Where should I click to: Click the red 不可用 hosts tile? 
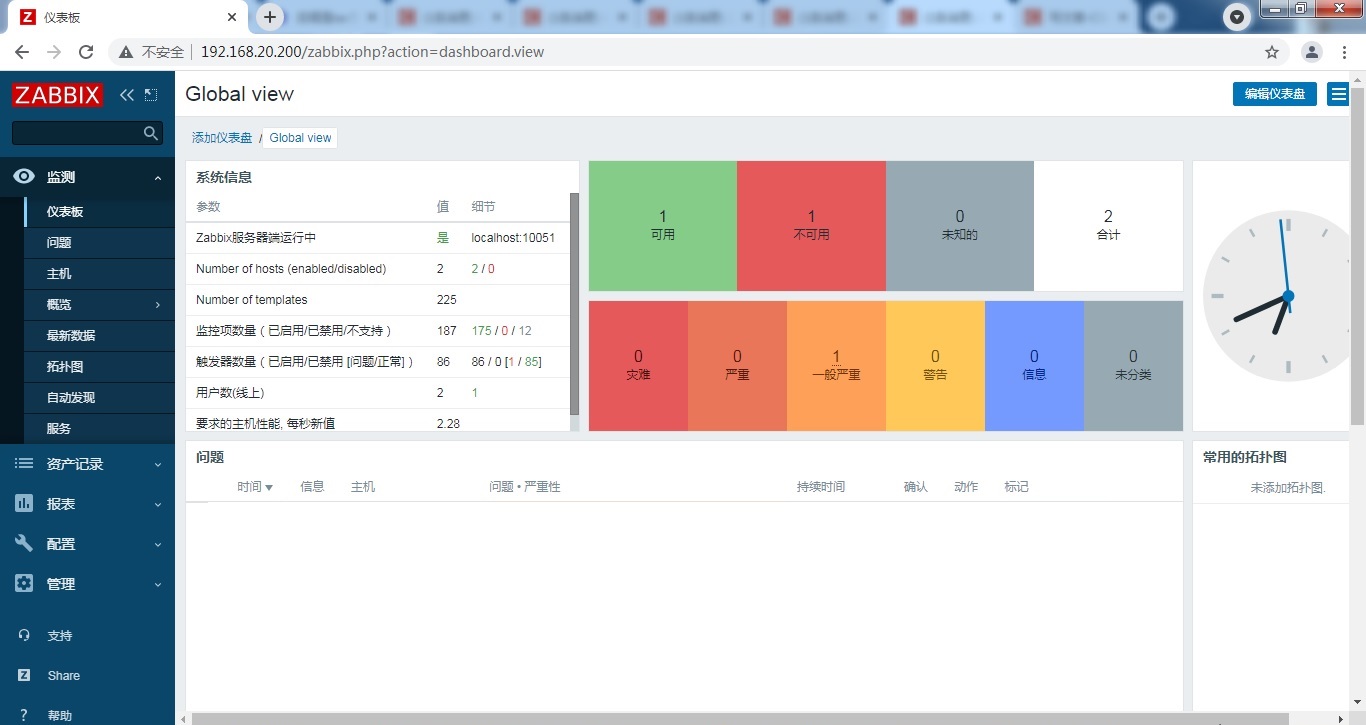tap(811, 226)
